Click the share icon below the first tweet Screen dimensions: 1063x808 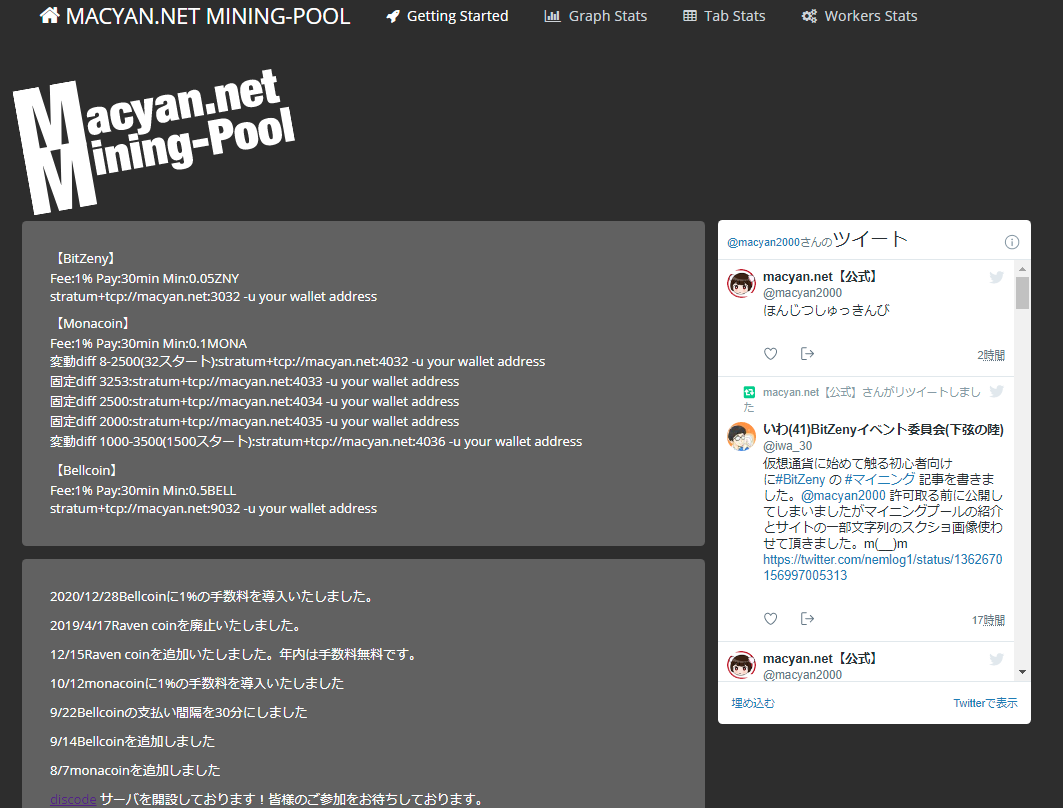[x=807, y=354]
